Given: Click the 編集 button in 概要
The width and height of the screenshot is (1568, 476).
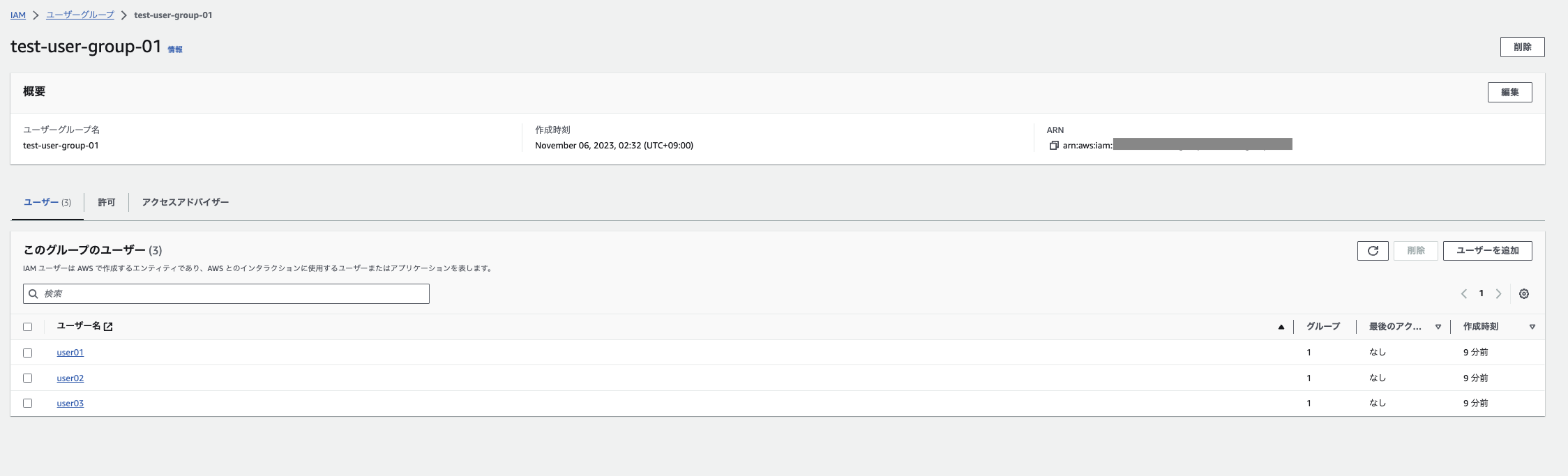Looking at the screenshot, I should tap(1509, 93).
